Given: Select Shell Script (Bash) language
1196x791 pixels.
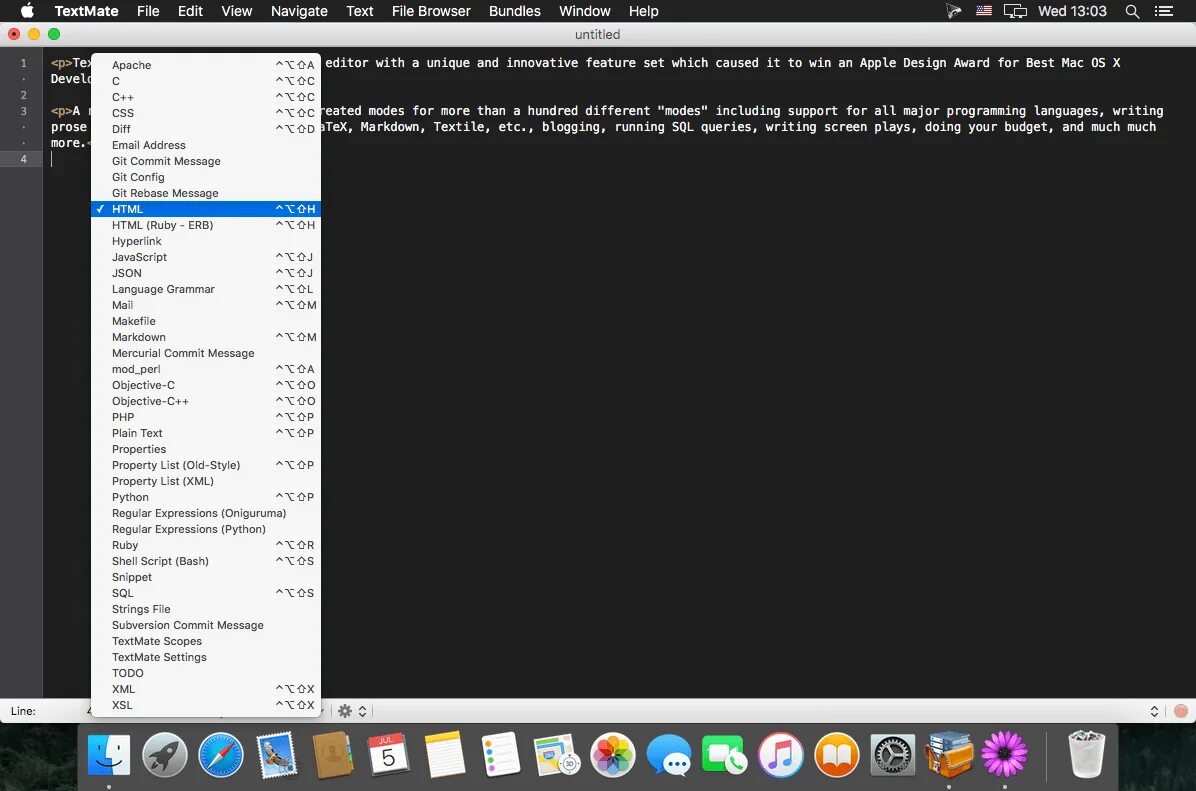Looking at the screenshot, I should [x=206, y=561].
